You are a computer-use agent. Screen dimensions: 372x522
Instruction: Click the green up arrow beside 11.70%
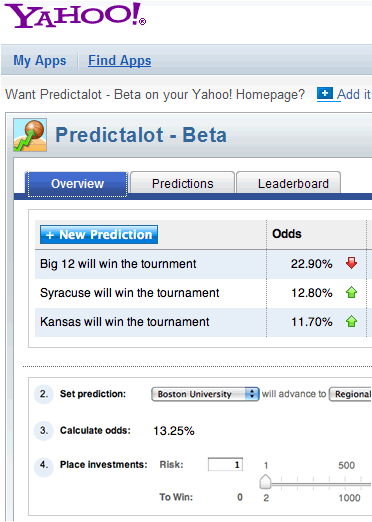click(351, 321)
